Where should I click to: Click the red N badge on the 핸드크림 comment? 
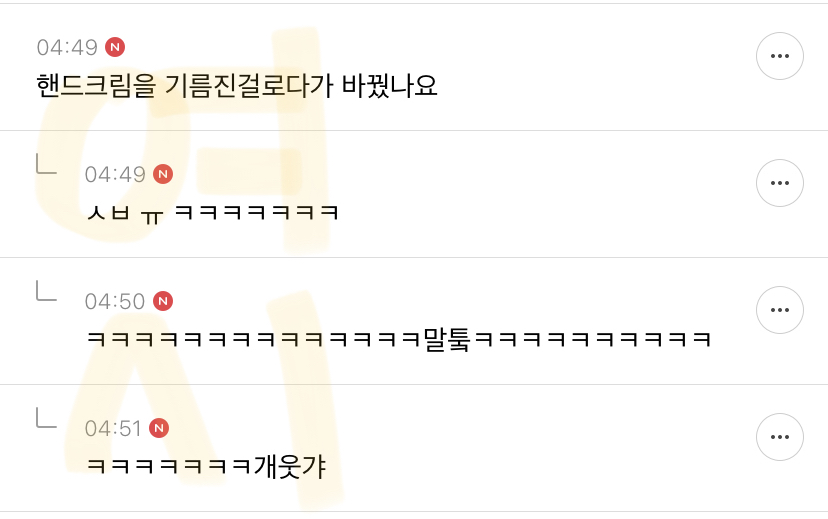click(x=115, y=47)
